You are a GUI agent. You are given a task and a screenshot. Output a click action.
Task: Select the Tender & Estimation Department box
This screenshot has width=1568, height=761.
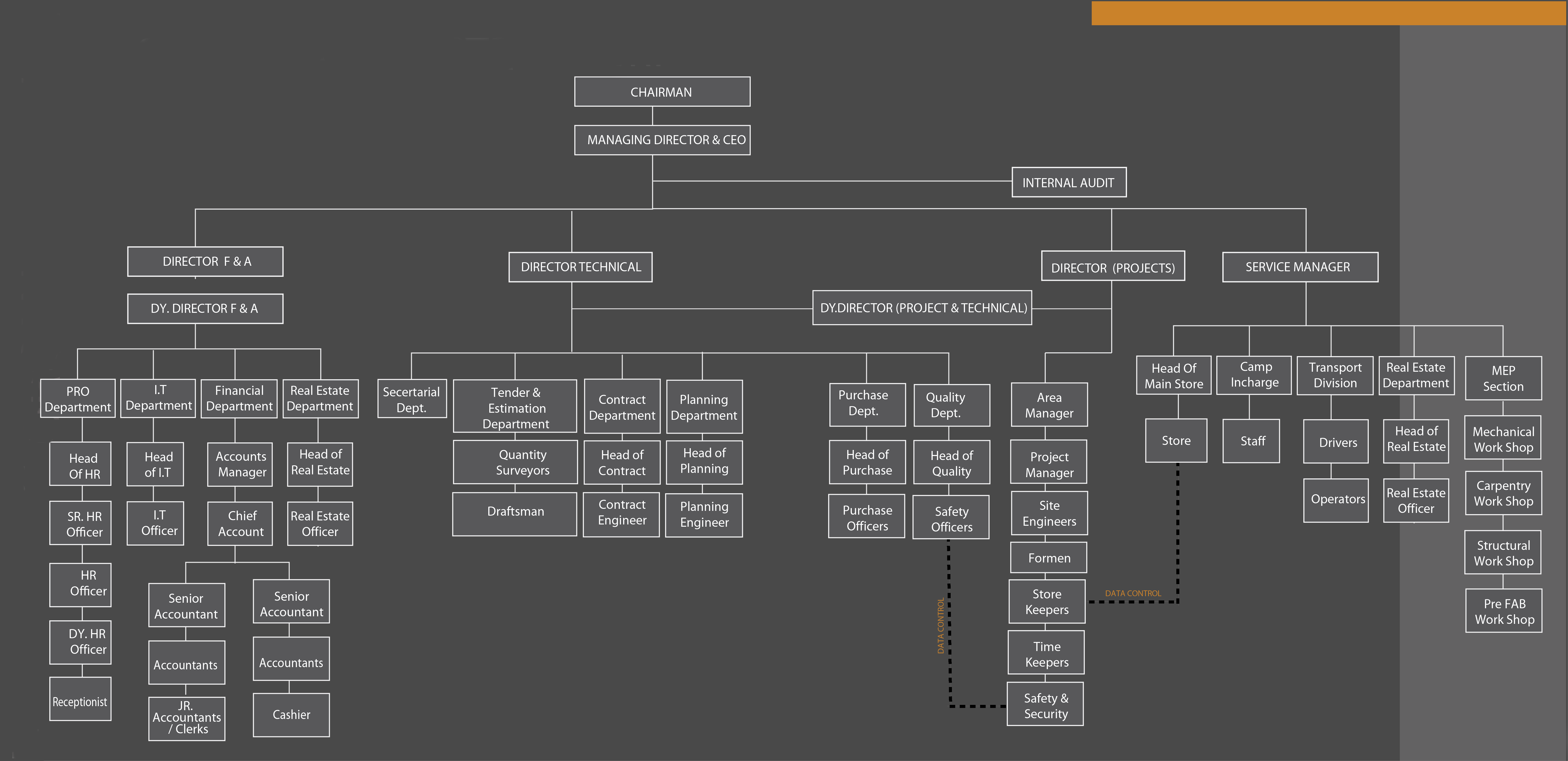(x=515, y=406)
